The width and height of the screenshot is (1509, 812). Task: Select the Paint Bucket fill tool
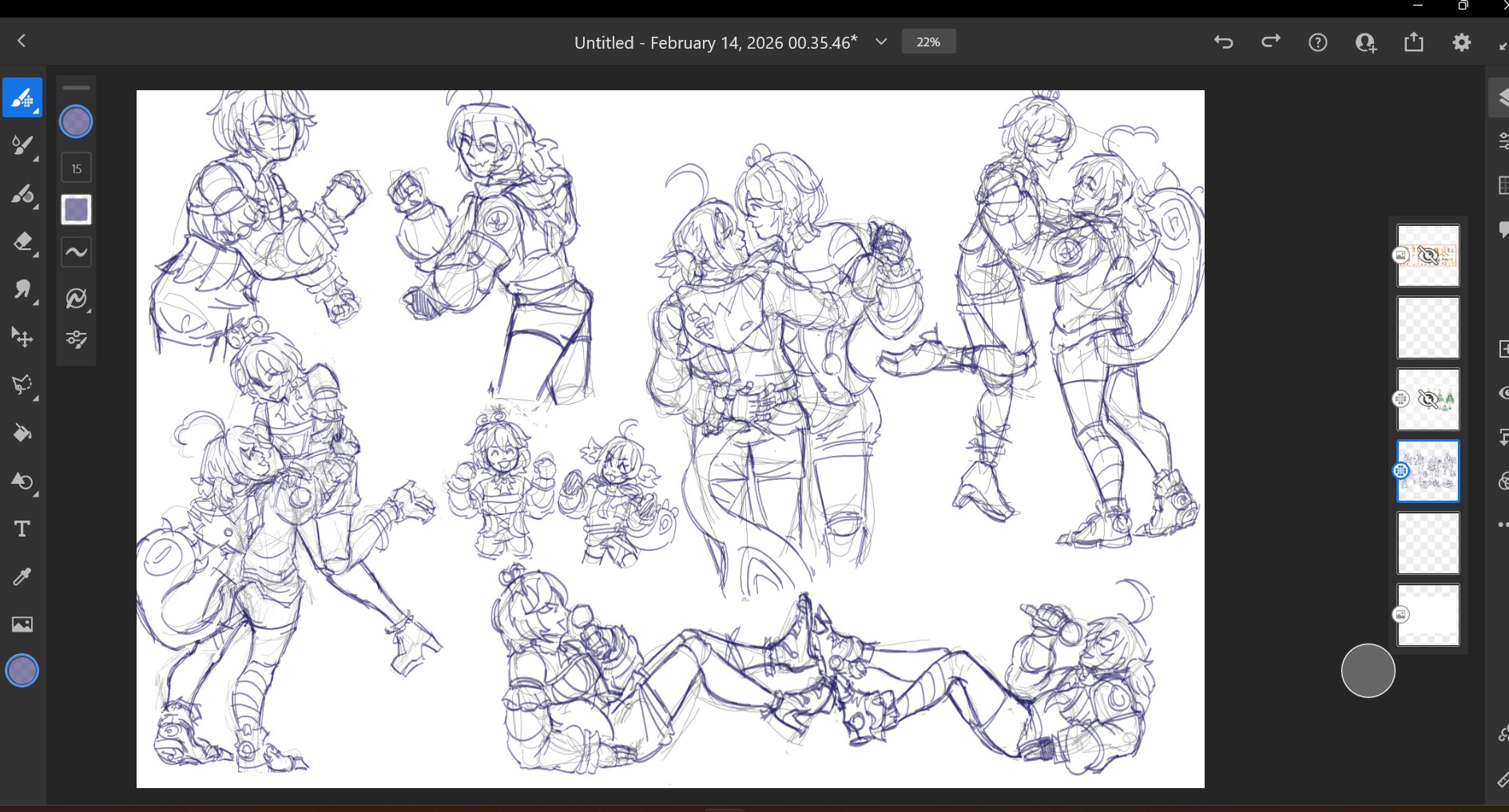tap(22, 433)
